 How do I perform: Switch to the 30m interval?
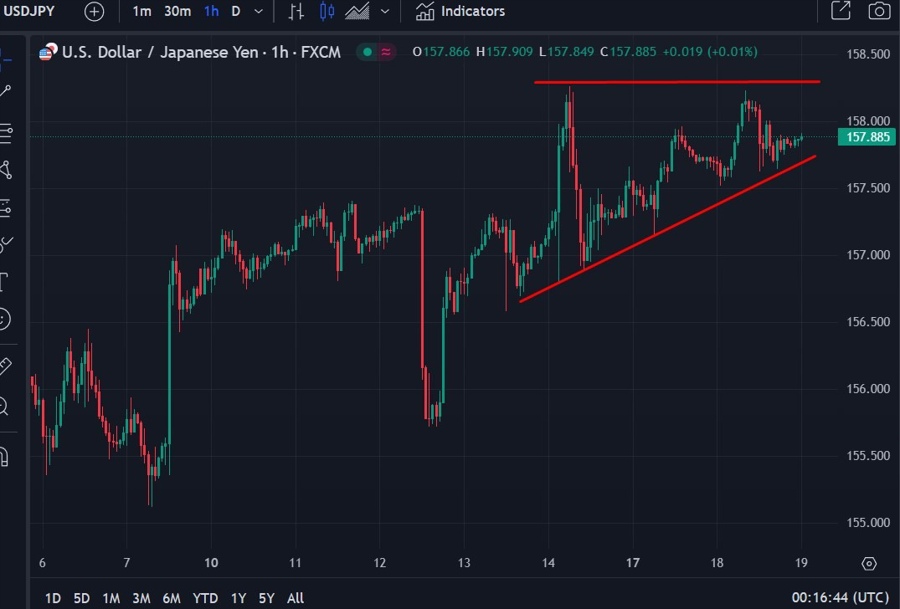(179, 11)
